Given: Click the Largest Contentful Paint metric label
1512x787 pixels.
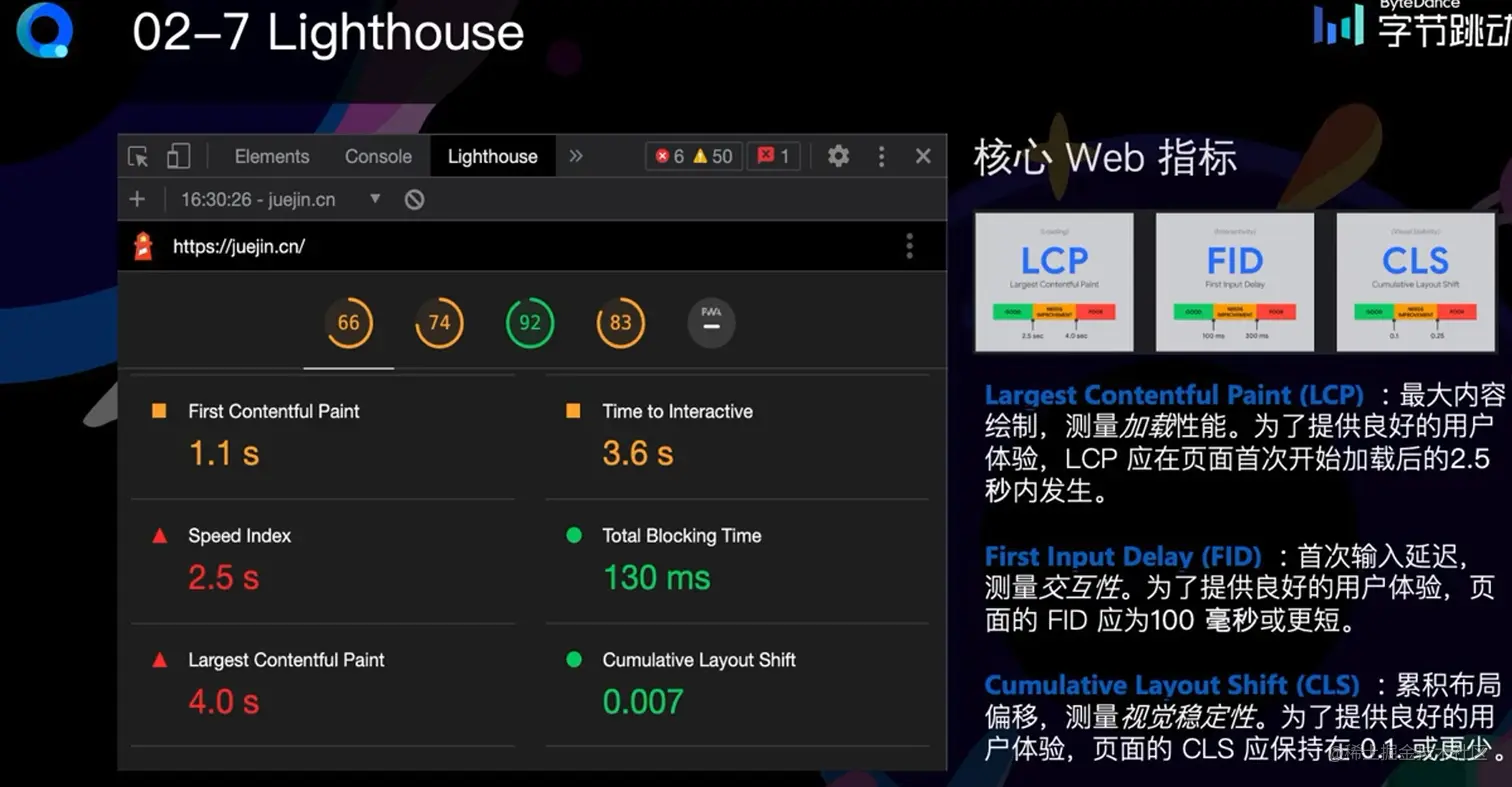Looking at the screenshot, I should click(x=286, y=660).
